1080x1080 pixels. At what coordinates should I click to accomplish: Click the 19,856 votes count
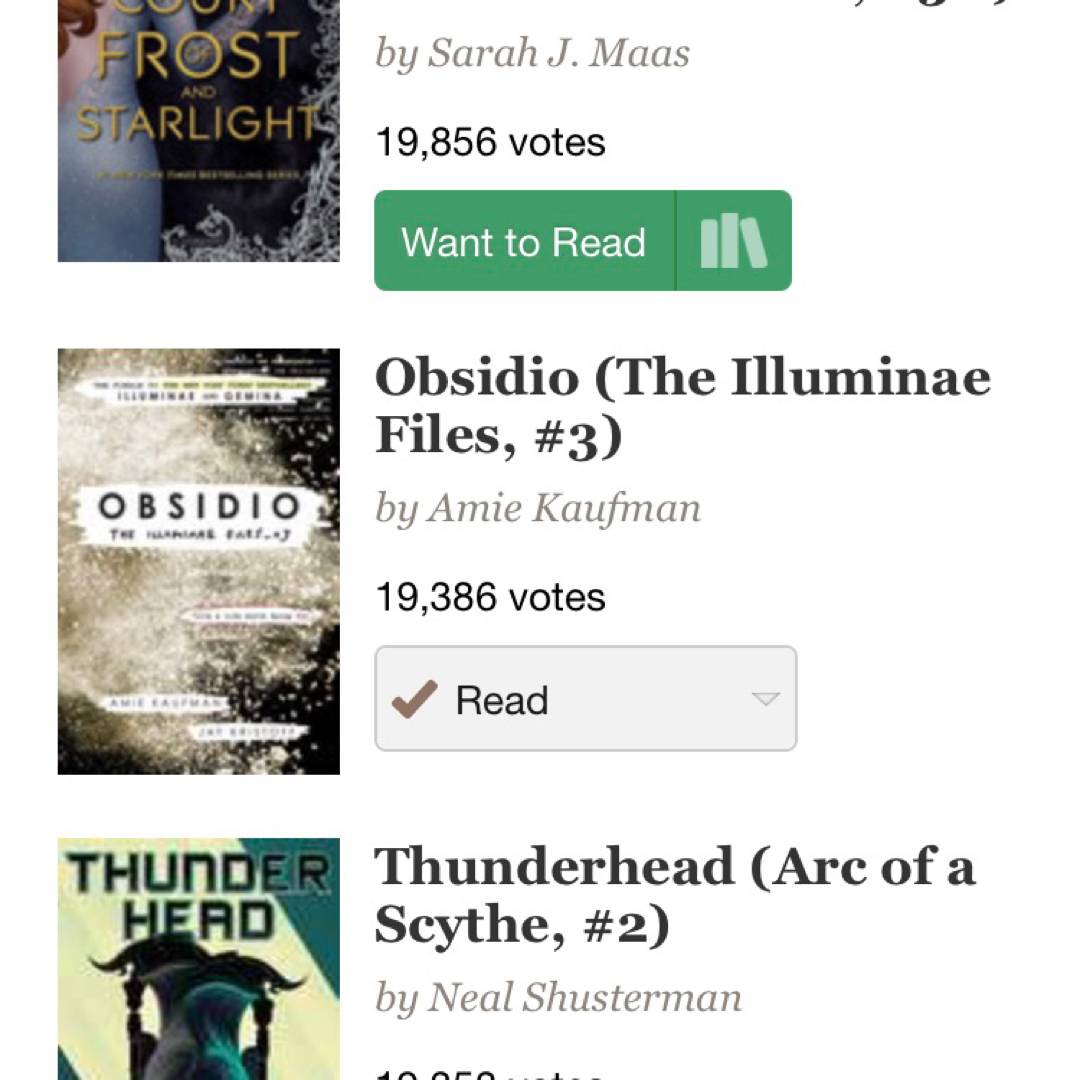[490, 142]
